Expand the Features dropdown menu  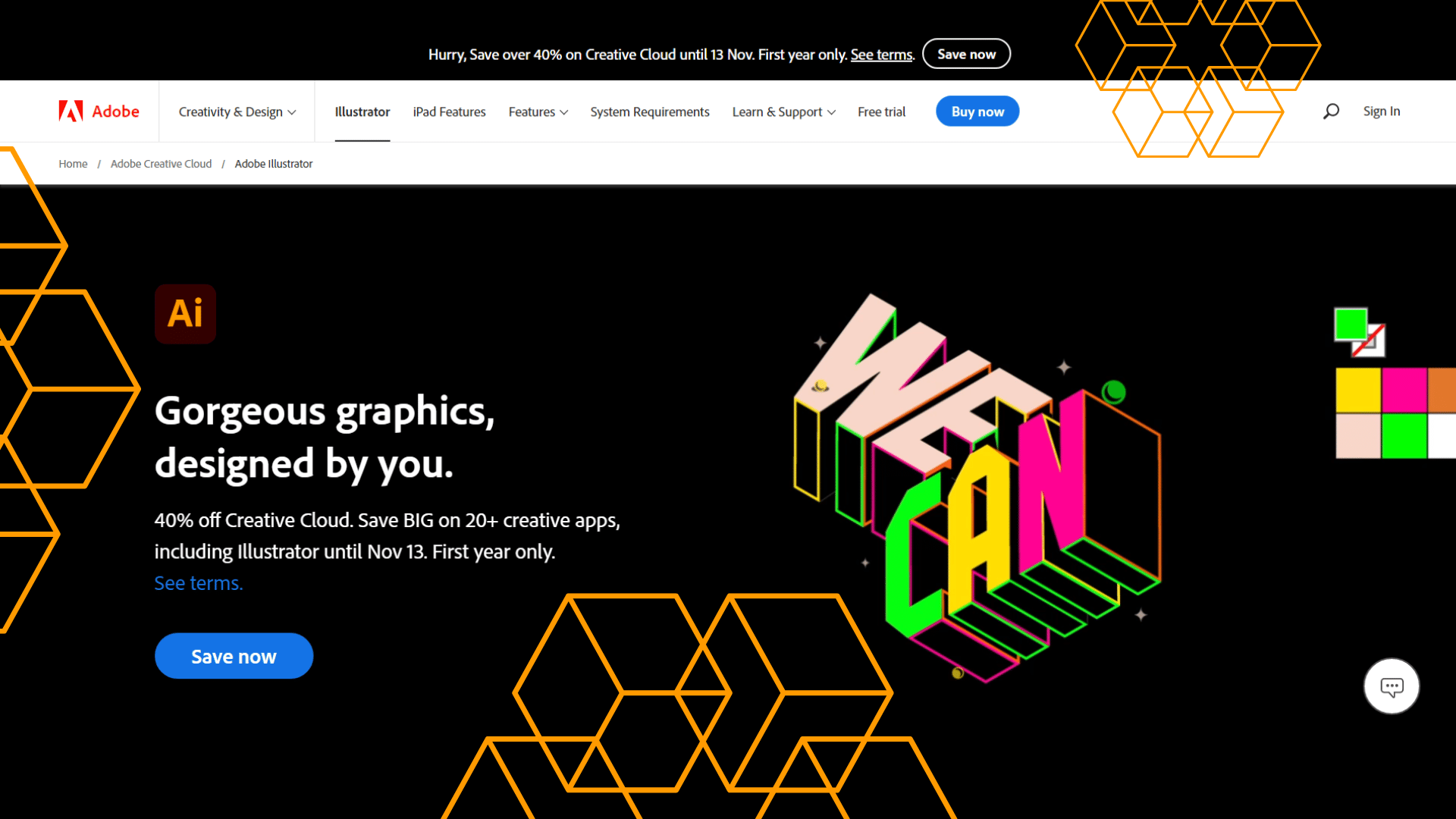[x=538, y=111]
